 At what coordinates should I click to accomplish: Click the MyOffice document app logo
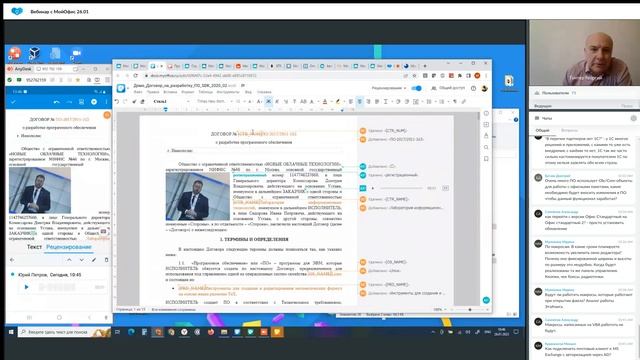tap(121, 88)
